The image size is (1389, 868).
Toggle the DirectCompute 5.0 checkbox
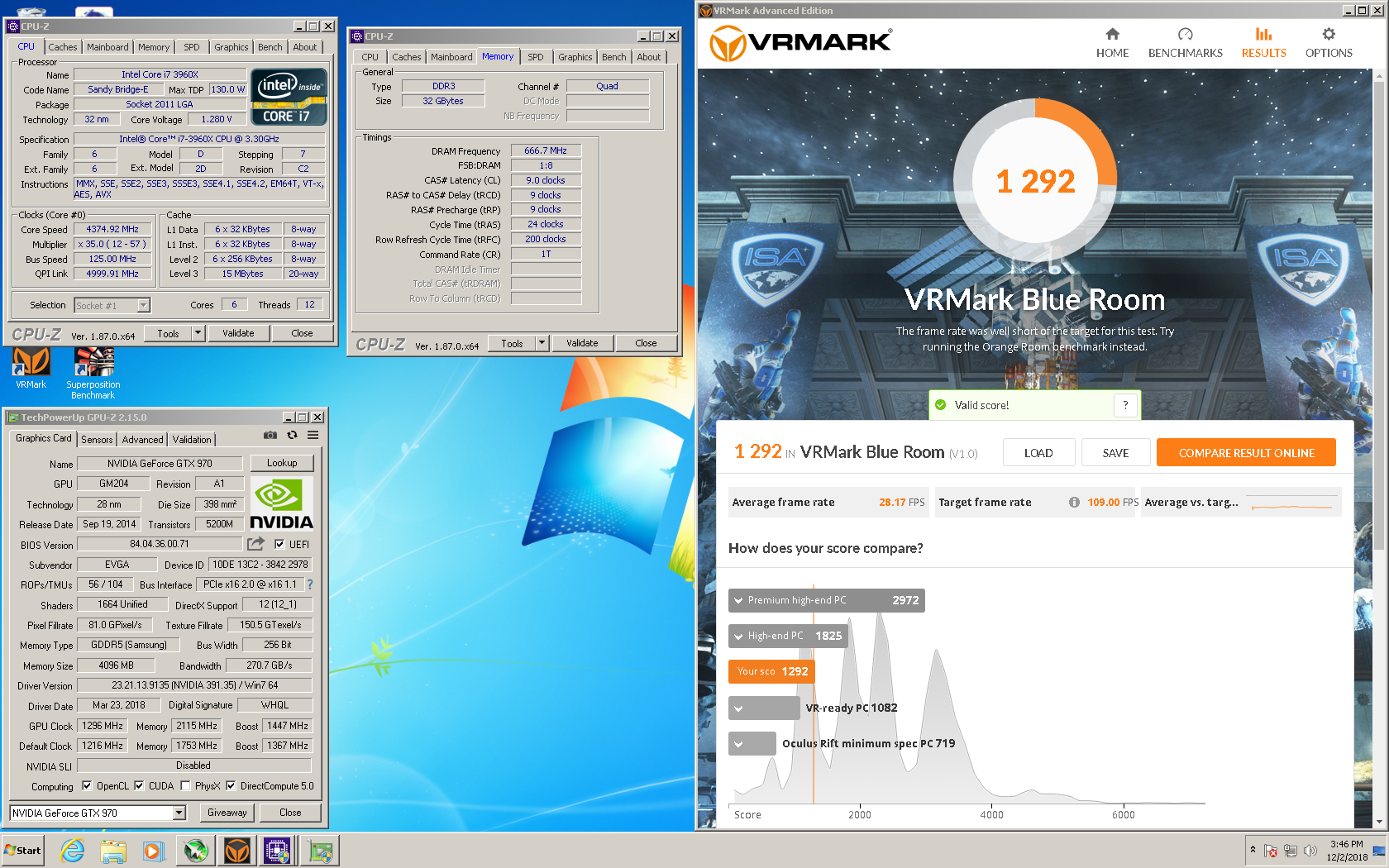click(x=231, y=786)
